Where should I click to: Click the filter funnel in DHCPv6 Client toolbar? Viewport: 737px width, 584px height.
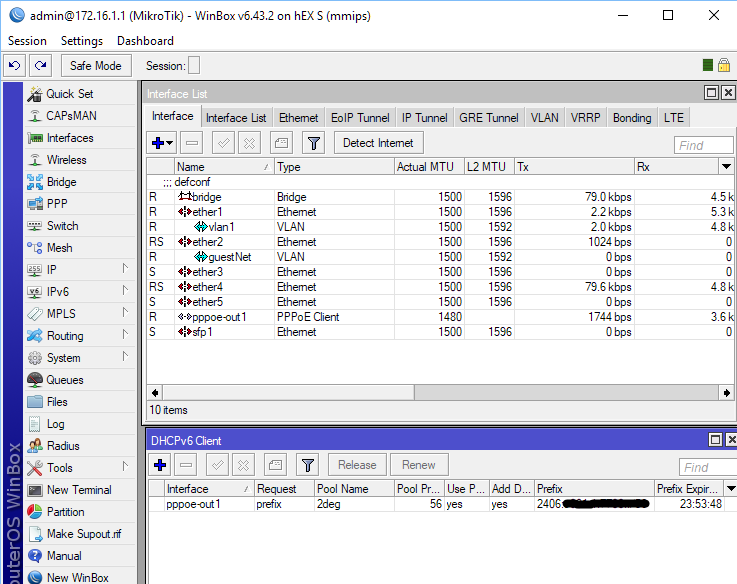click(308, 465)
